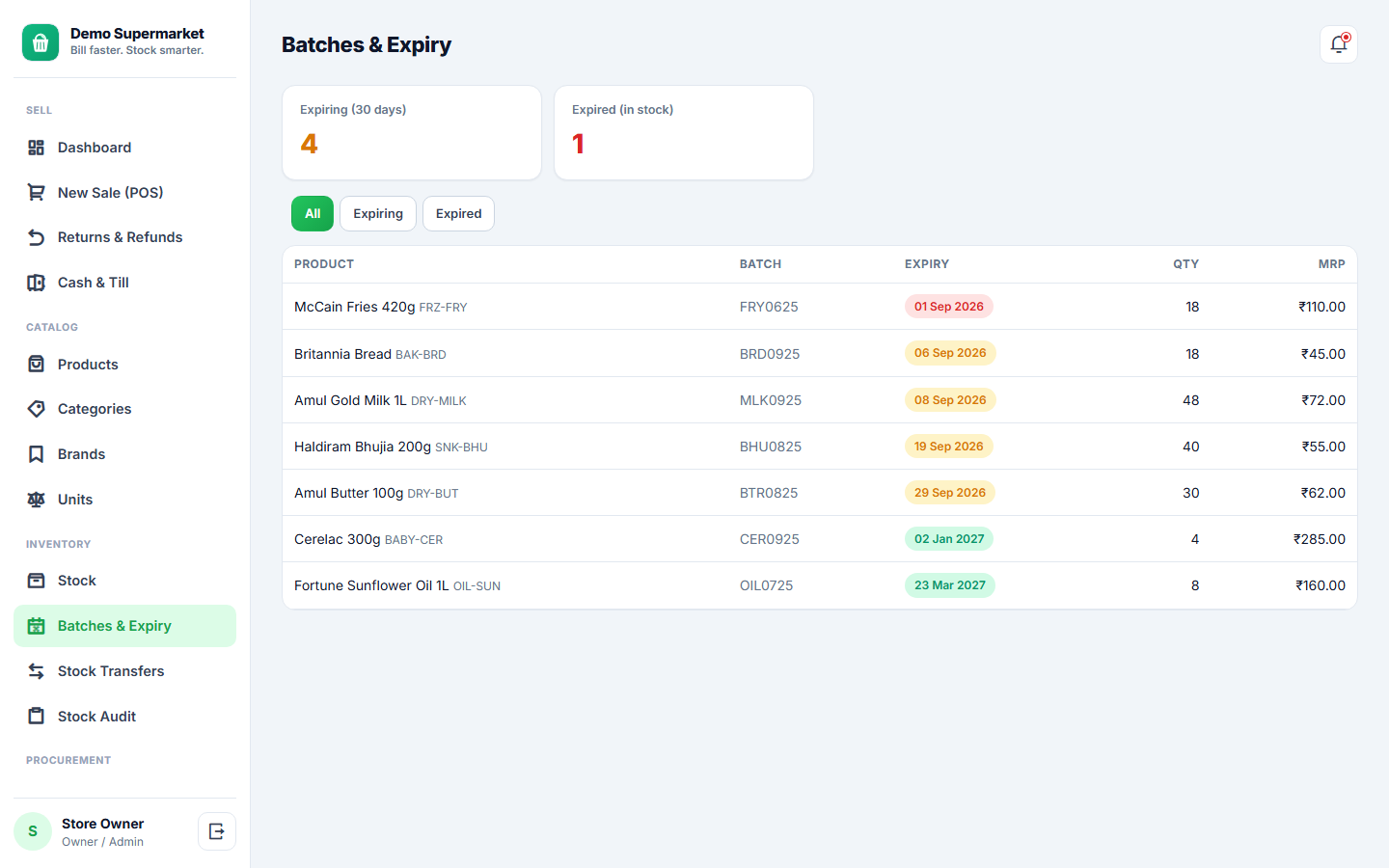Click the Stock archive icon
Viewport: 1389px width, 868px height.
click(37, 581)
